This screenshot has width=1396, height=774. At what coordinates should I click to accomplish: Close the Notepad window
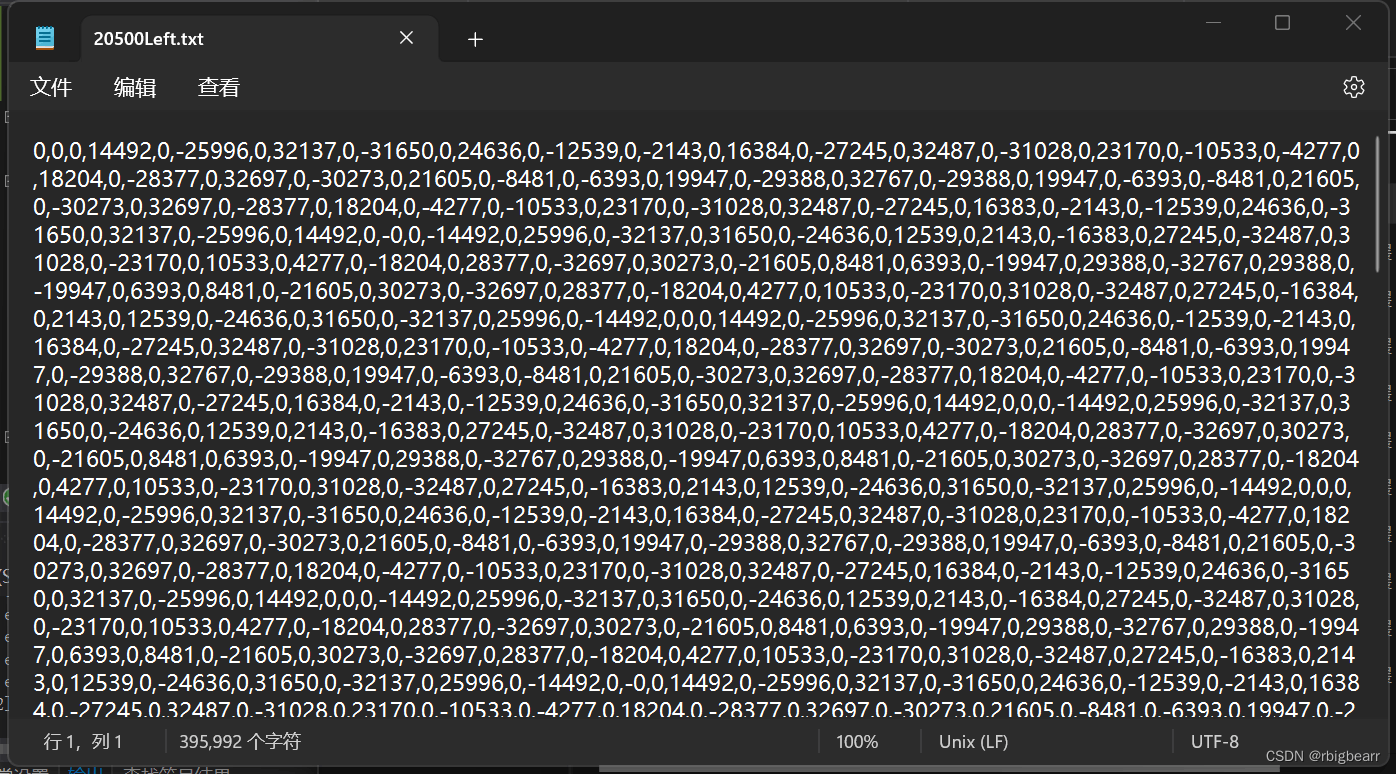1352,23
